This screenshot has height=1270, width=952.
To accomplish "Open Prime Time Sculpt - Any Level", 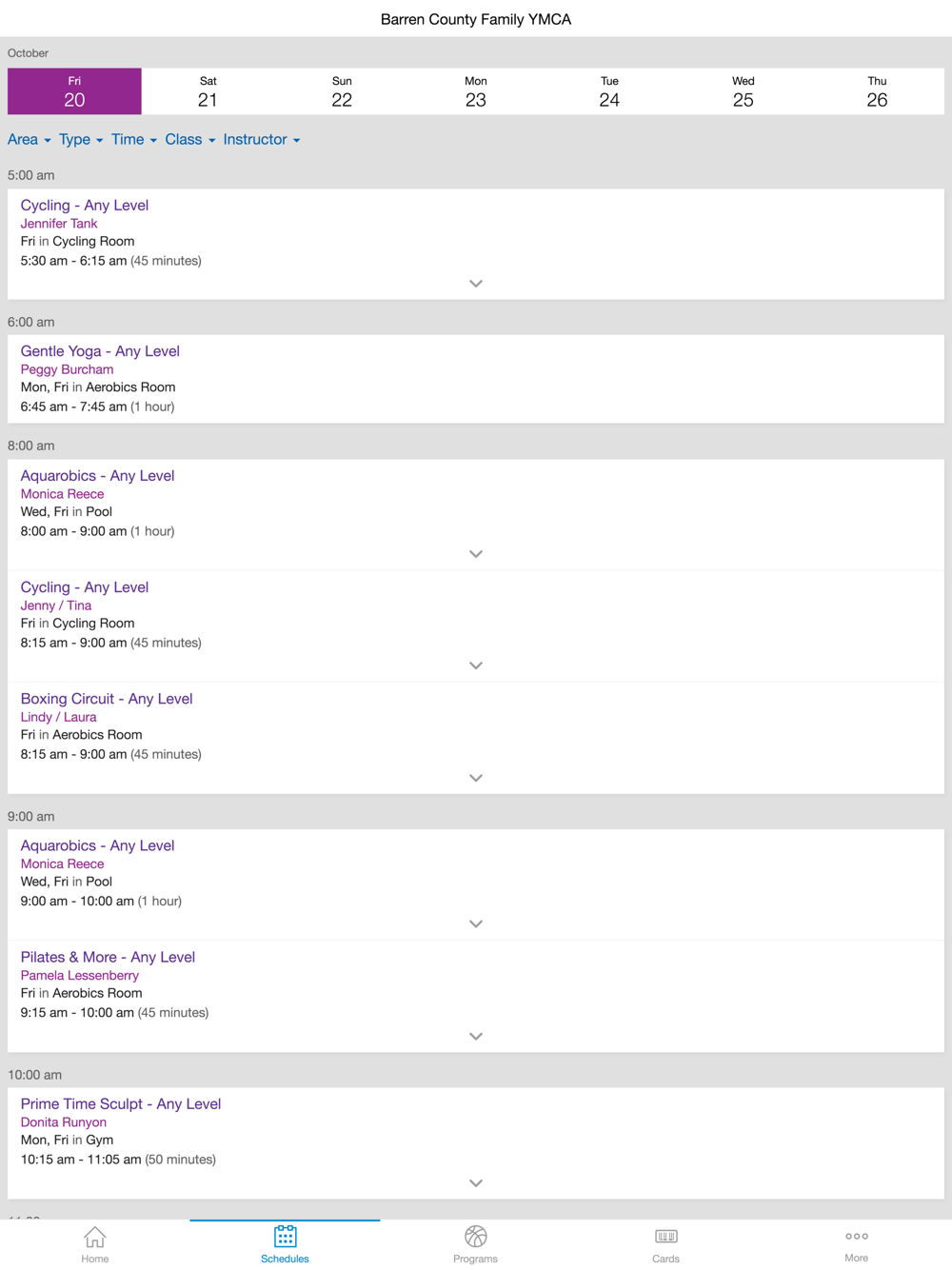I will coord(121,1104).
